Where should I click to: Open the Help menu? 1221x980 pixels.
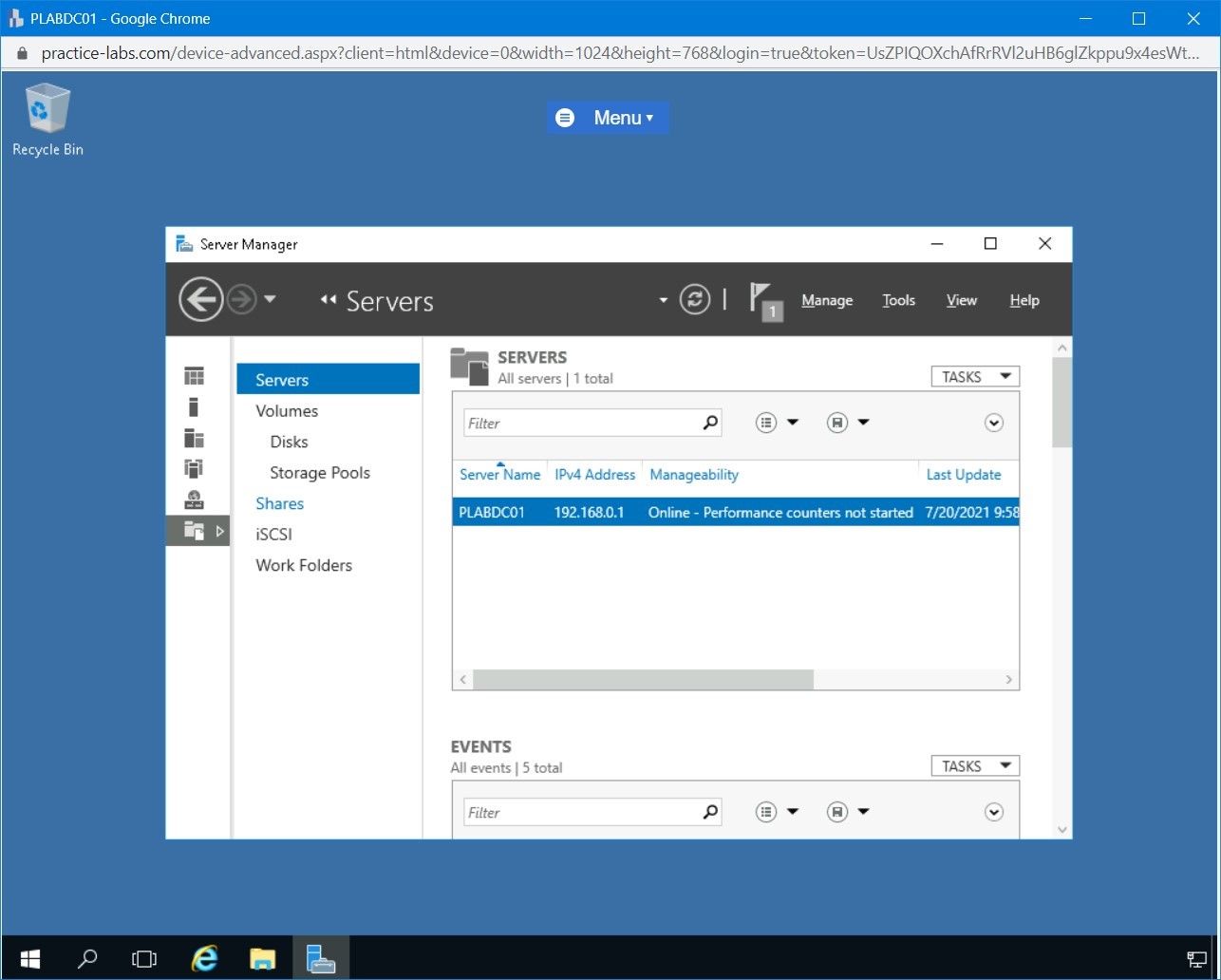[1024, 300]
